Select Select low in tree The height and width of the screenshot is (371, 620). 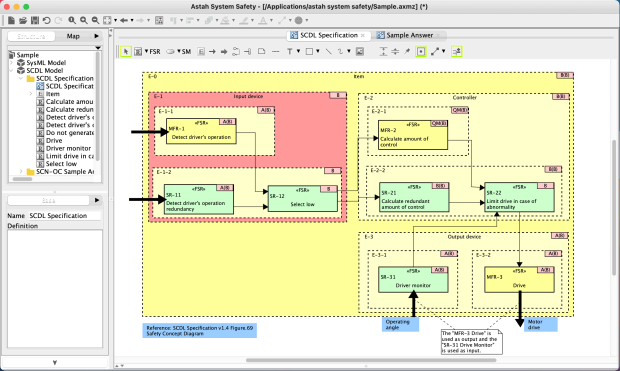point(61,164)
